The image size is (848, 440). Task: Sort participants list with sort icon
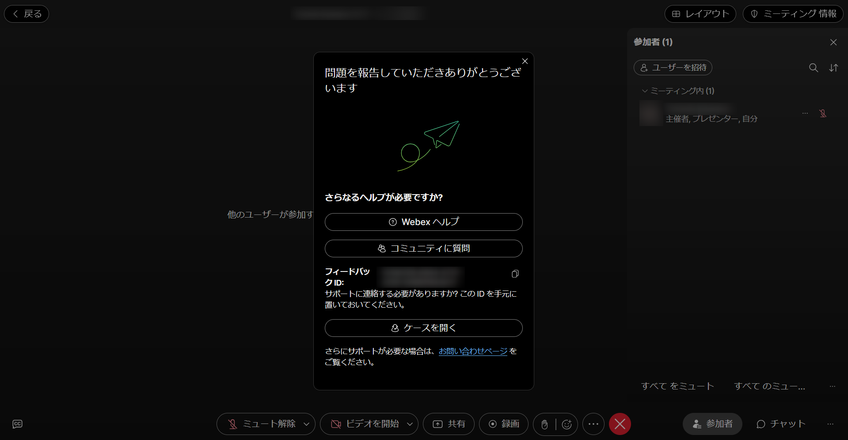[x=833, y=68]
